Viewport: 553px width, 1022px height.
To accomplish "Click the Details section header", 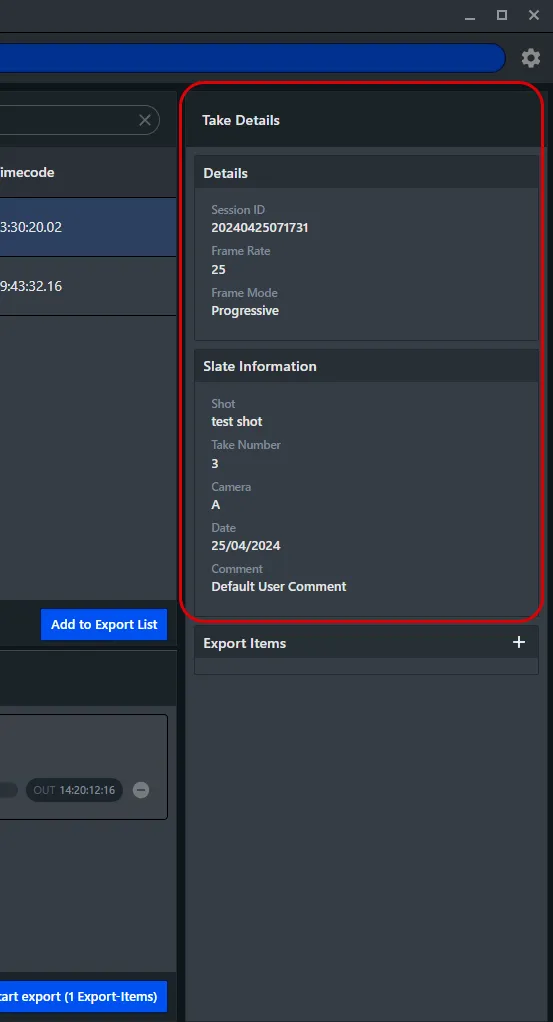I will (x=366, y=173).
